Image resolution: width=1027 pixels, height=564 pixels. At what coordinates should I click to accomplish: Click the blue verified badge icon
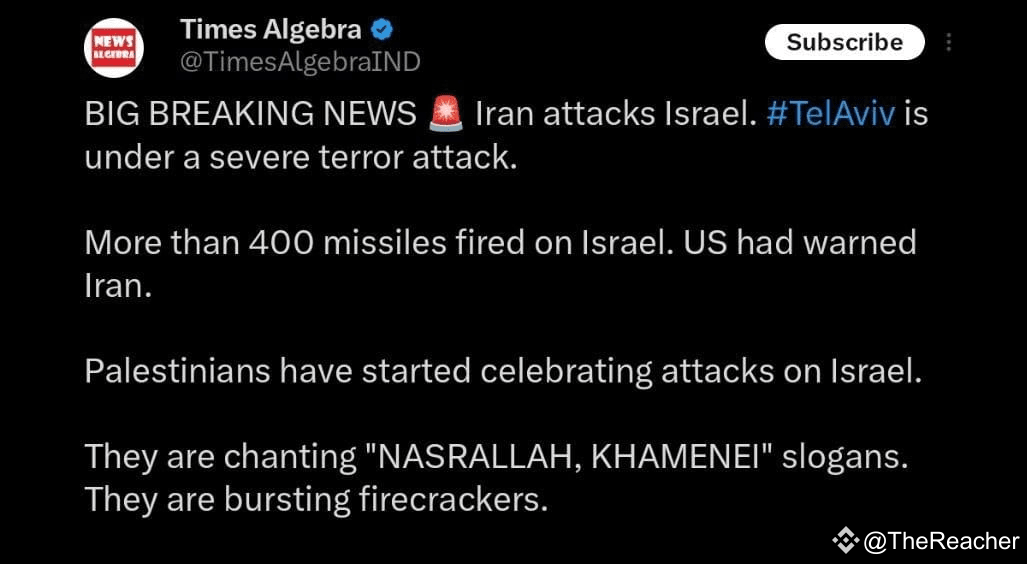(383, 29)
